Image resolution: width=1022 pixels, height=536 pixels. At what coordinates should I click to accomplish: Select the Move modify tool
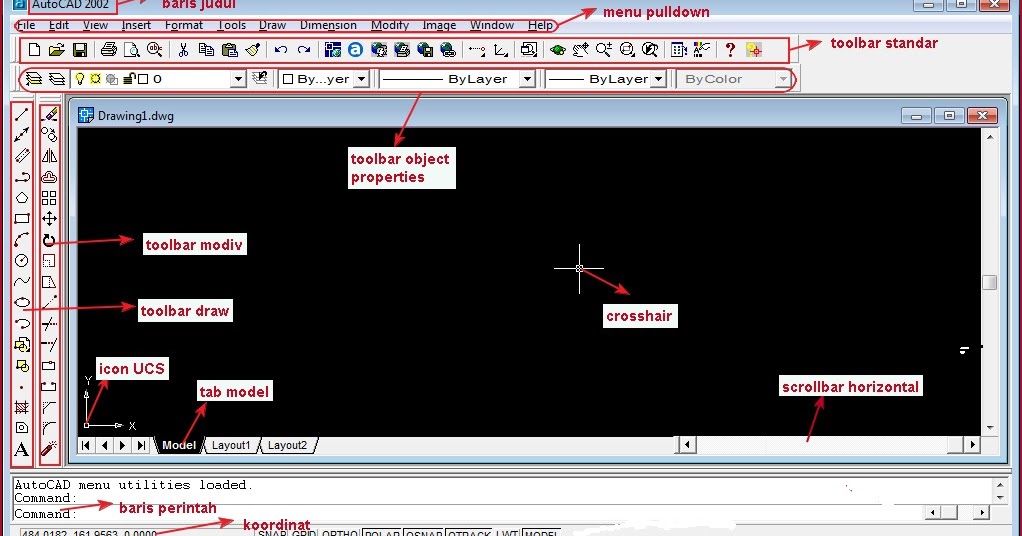[x=49, y=218]
